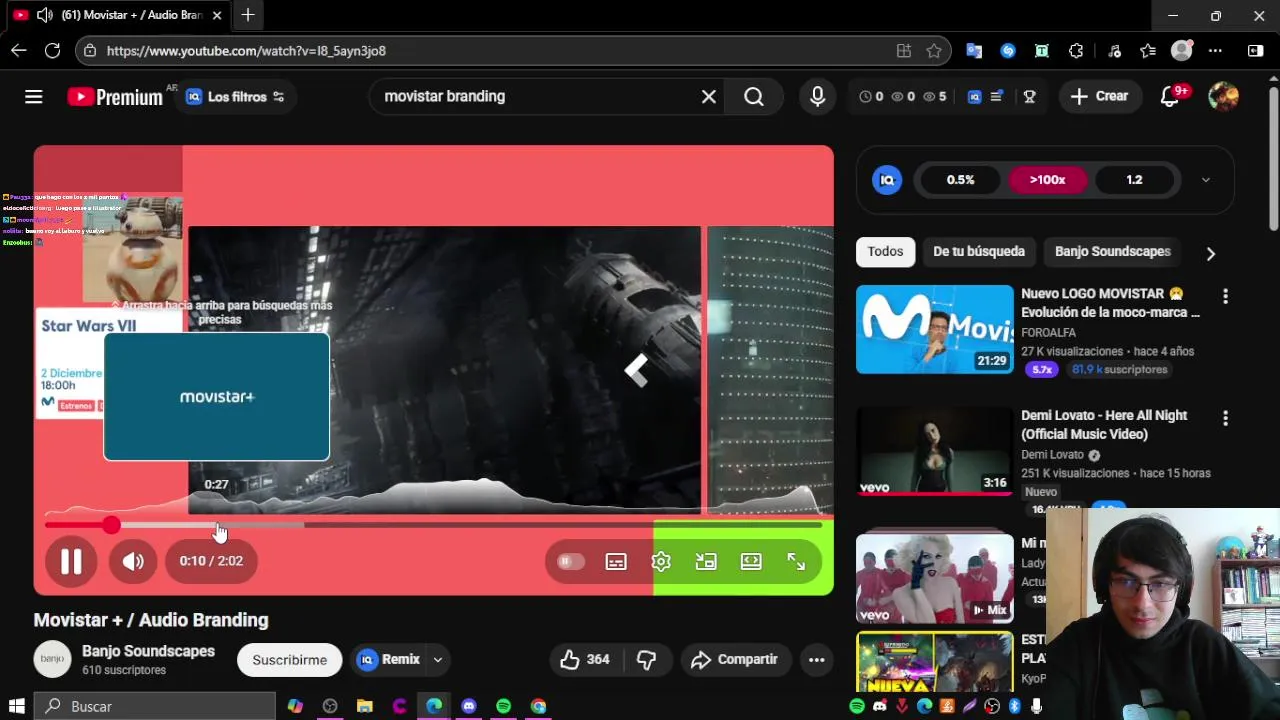Like the video with 364 likes

(x=584, y=660)
